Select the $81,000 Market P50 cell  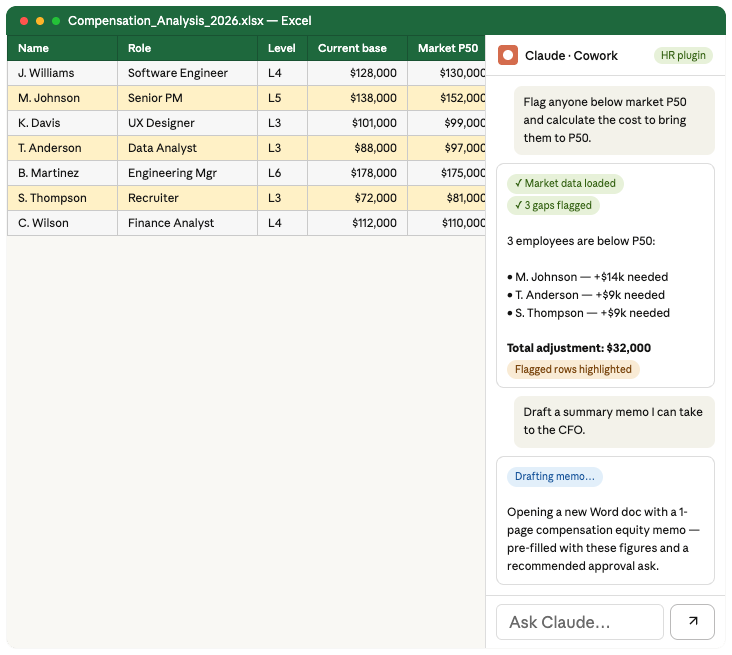point(446,198)
